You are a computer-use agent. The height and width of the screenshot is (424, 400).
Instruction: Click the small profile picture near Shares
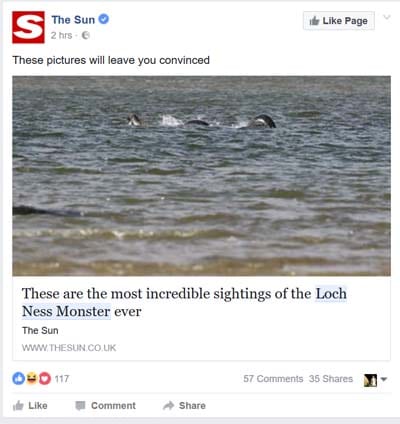[370, 380]
